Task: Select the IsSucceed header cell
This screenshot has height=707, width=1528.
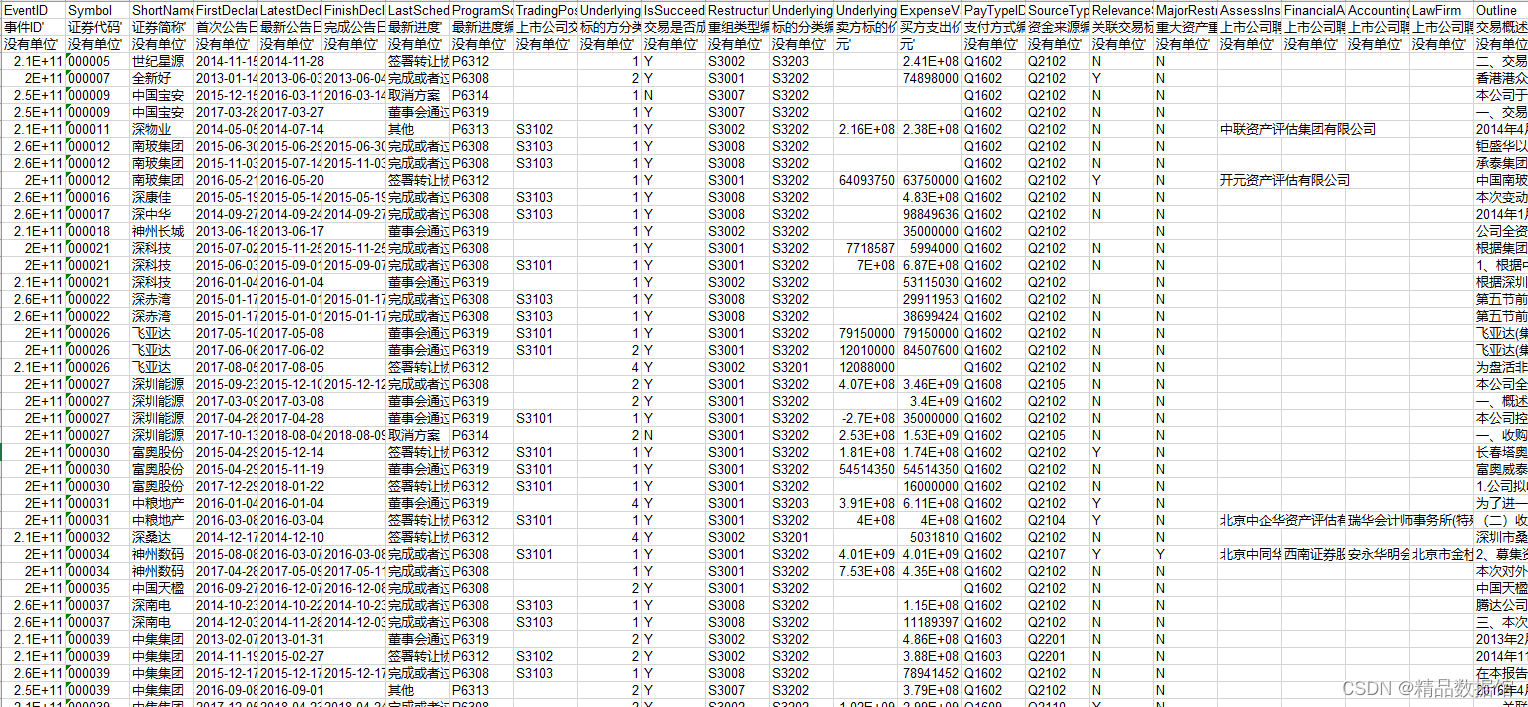Action: (673, 10)
